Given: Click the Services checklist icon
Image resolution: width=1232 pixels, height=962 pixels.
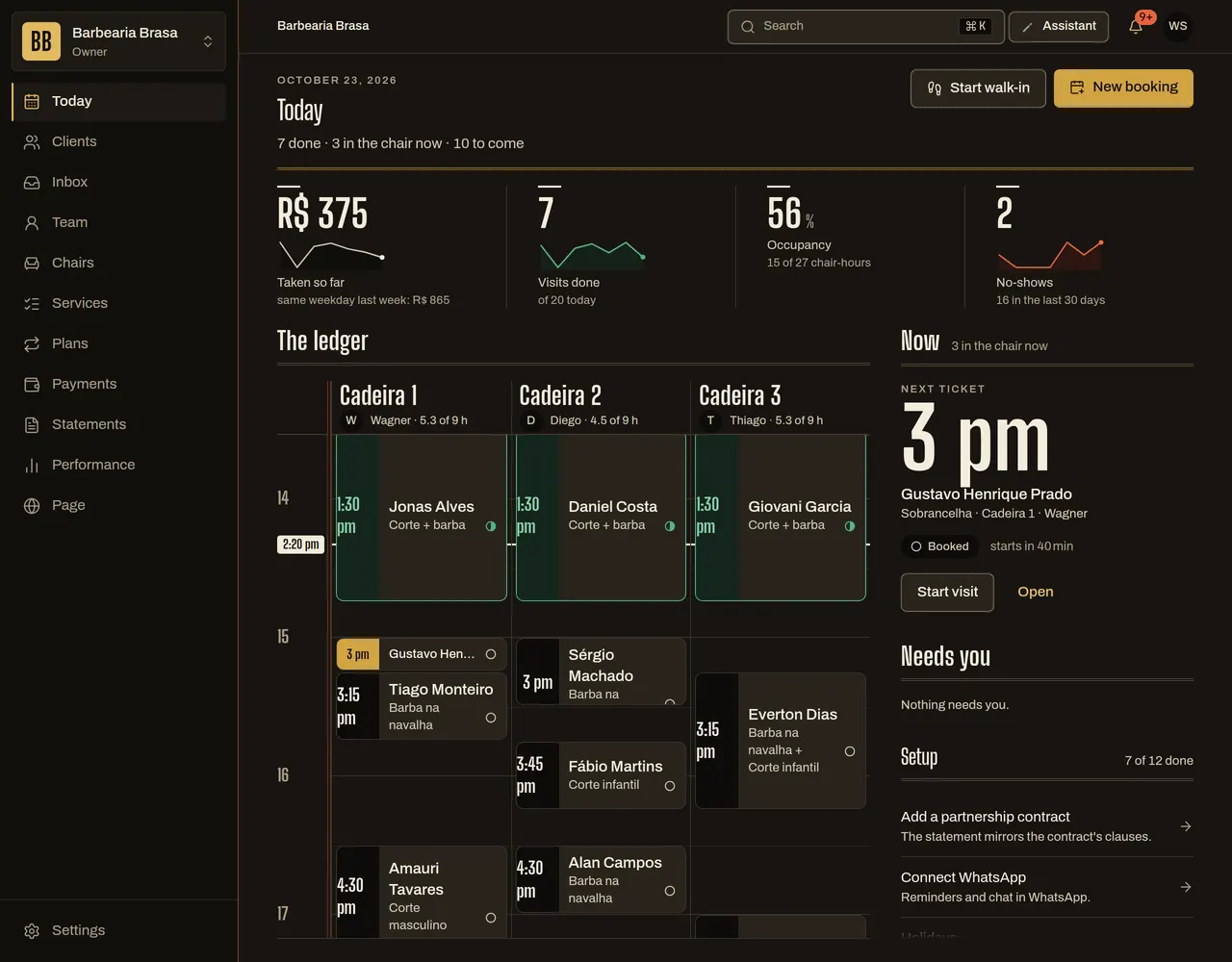Looking at the screenshot, I should (32, 303).
